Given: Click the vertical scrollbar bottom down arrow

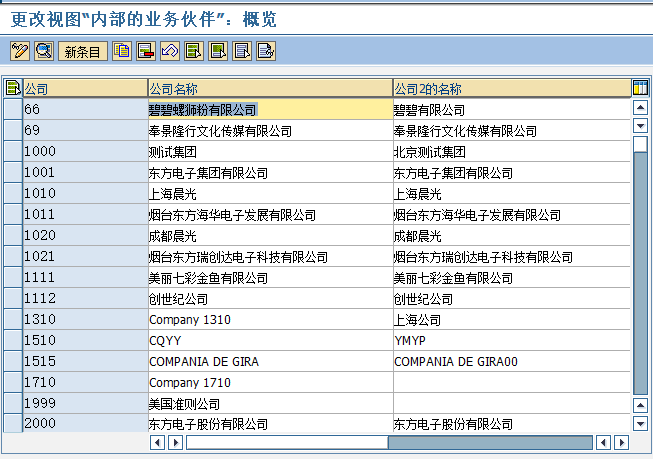Looking at the screenshot, I should (x=640, y=424).
